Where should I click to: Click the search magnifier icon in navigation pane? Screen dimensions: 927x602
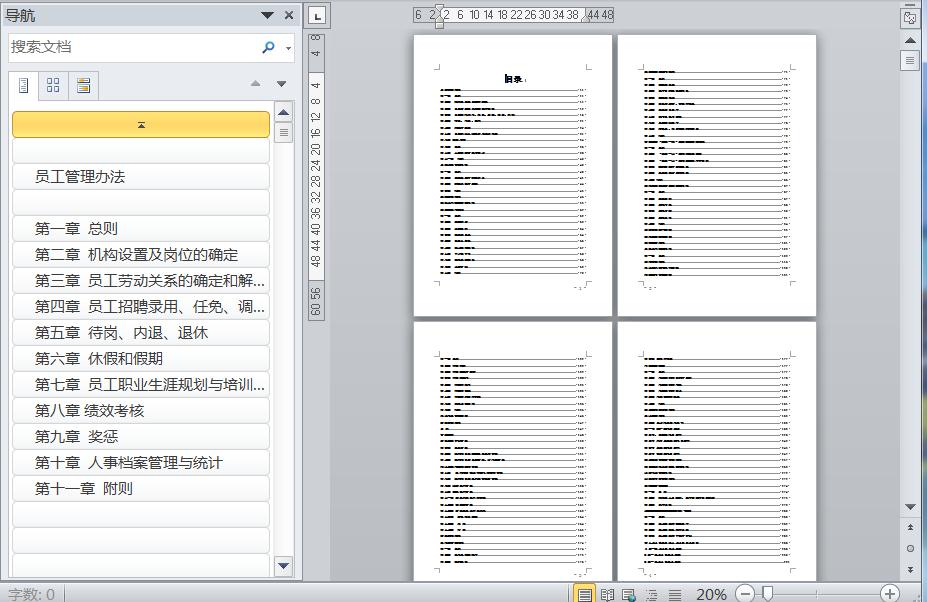(267, 45)
